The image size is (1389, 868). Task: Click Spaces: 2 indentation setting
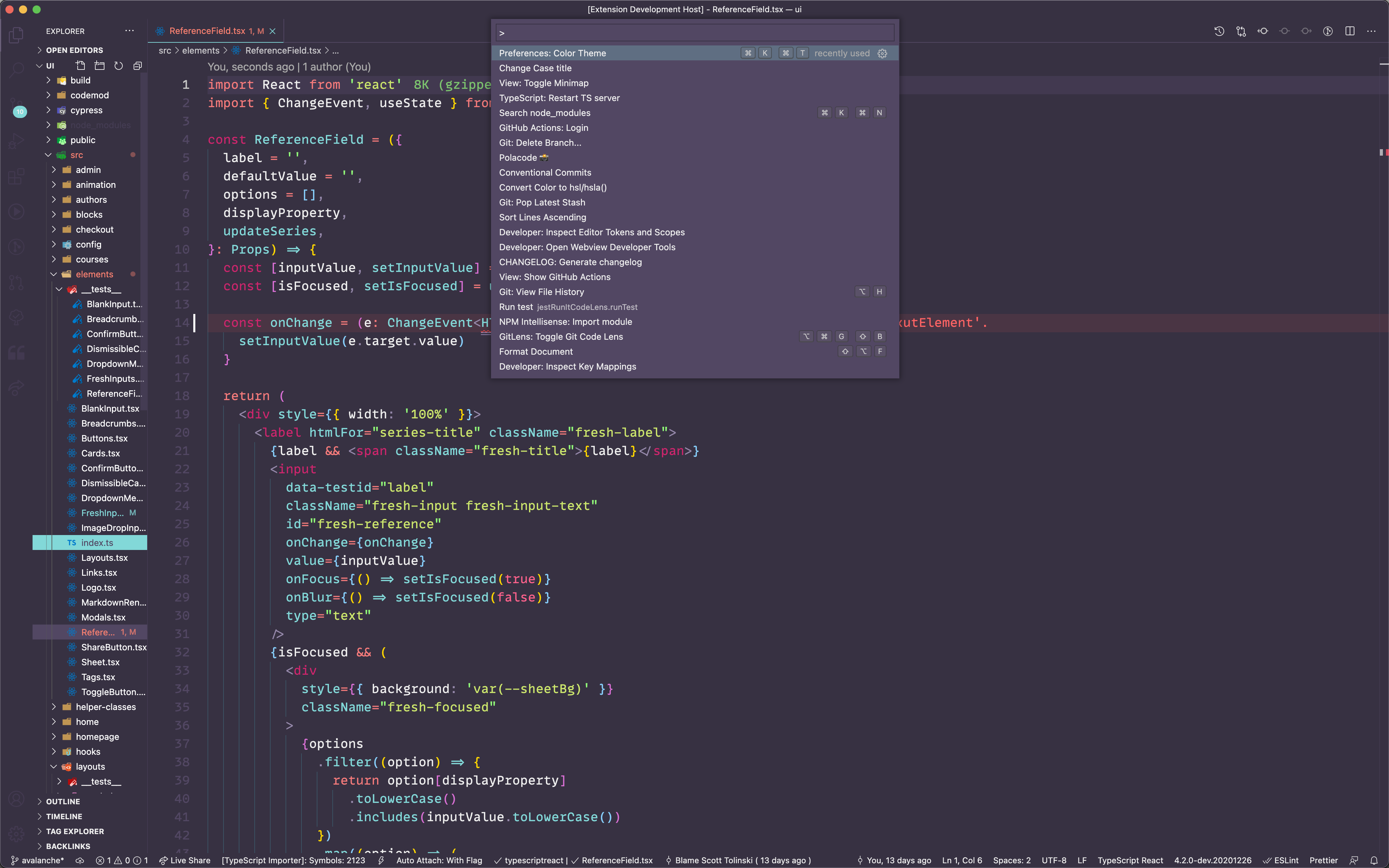pyautogui.click(x=1011, y=861)
